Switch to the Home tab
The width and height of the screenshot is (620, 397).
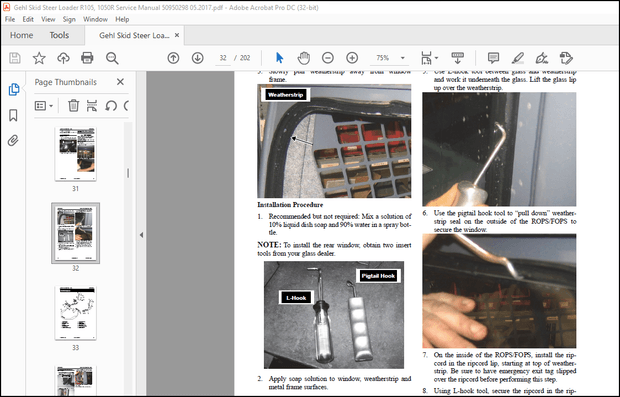pyautogui.click(x=21, y=35)
